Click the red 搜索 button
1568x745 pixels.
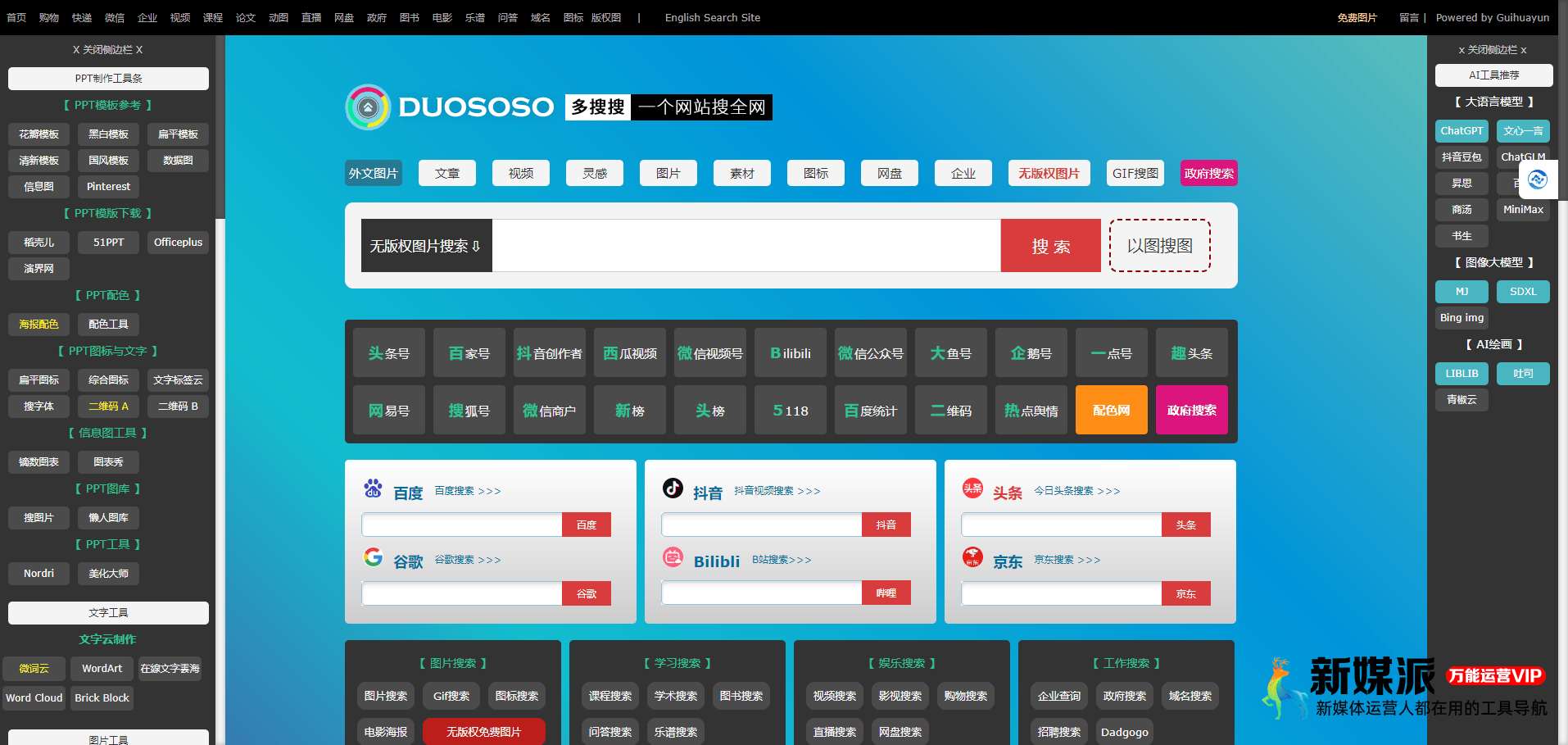pos(1051,246)
